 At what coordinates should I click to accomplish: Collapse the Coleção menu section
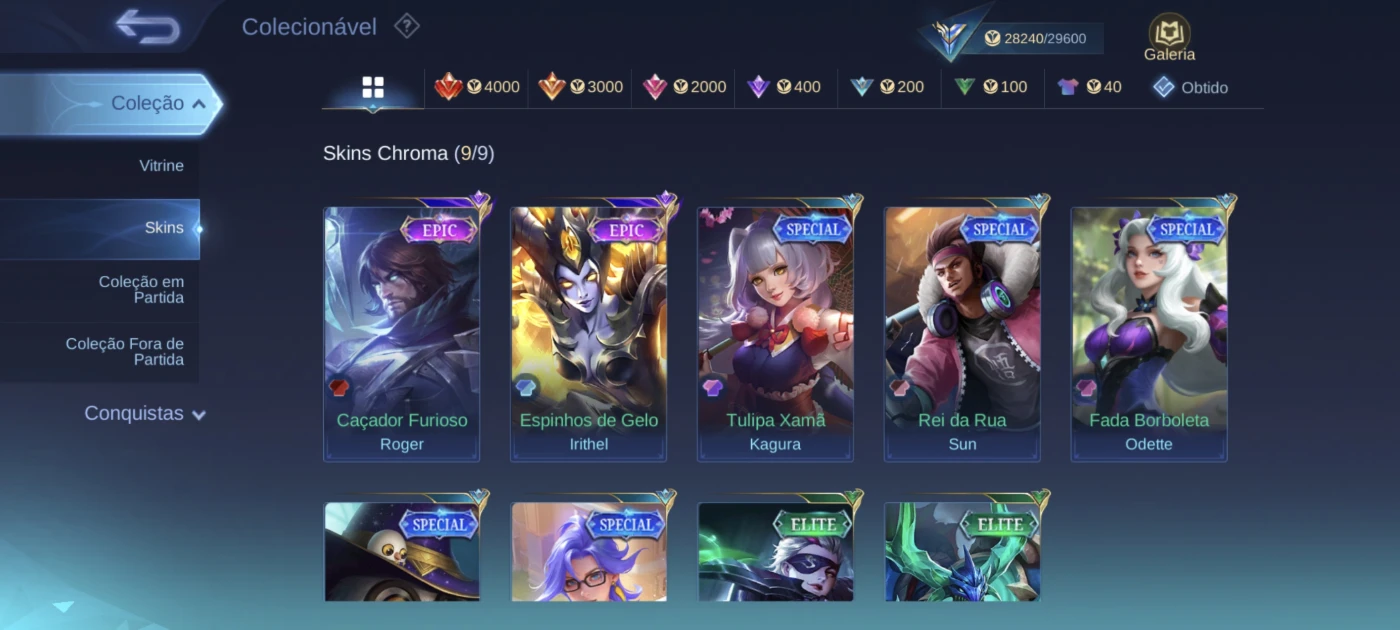(108, 103)
